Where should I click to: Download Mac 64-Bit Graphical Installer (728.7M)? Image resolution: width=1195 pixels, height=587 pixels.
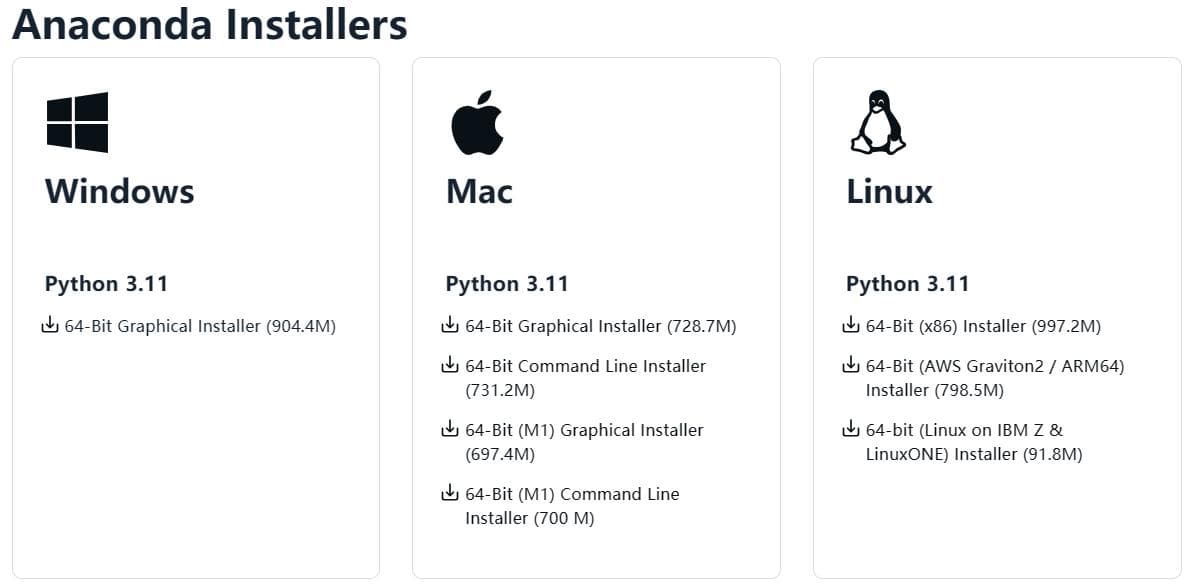601,326
